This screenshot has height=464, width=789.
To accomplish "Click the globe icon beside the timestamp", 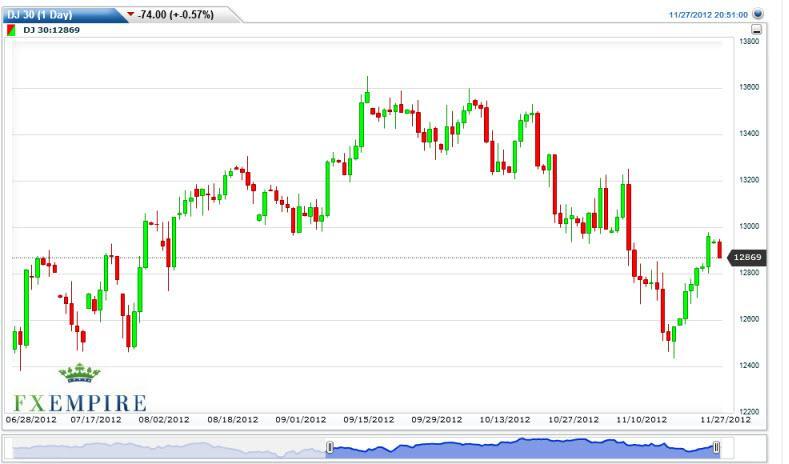I will pyautogui.click(x=758, y=14).
